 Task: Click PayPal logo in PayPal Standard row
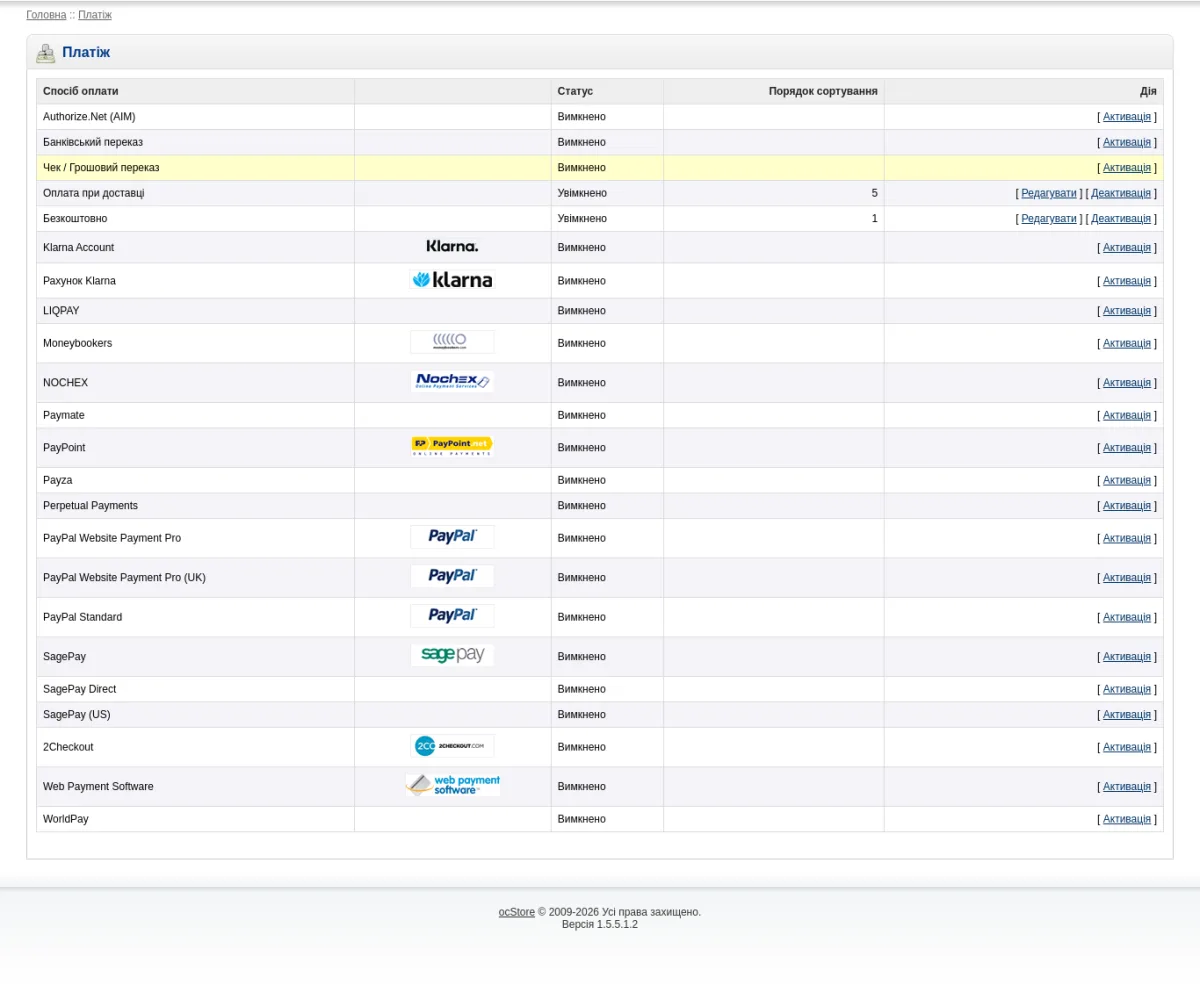click(452, 616)
